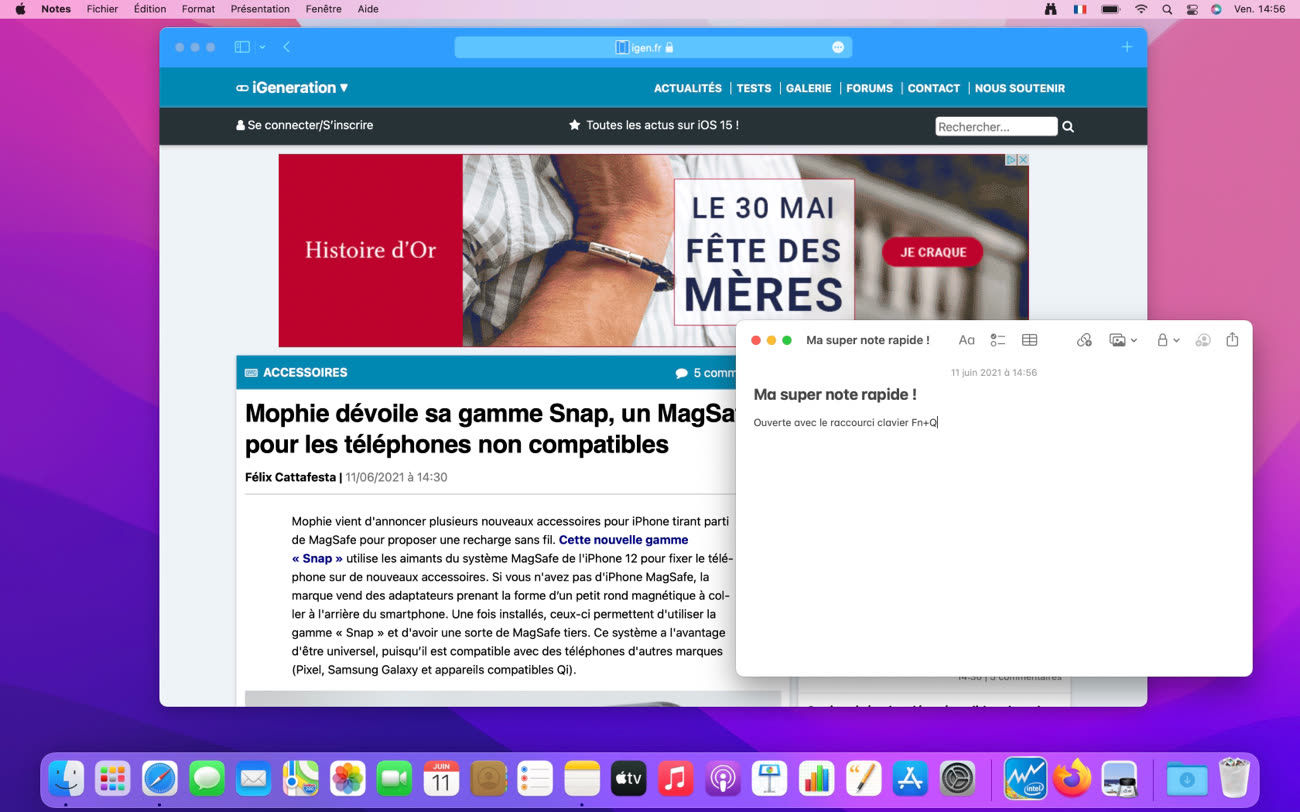
Task: Open Maps from the Dock
Action: (x=300, y=778)
